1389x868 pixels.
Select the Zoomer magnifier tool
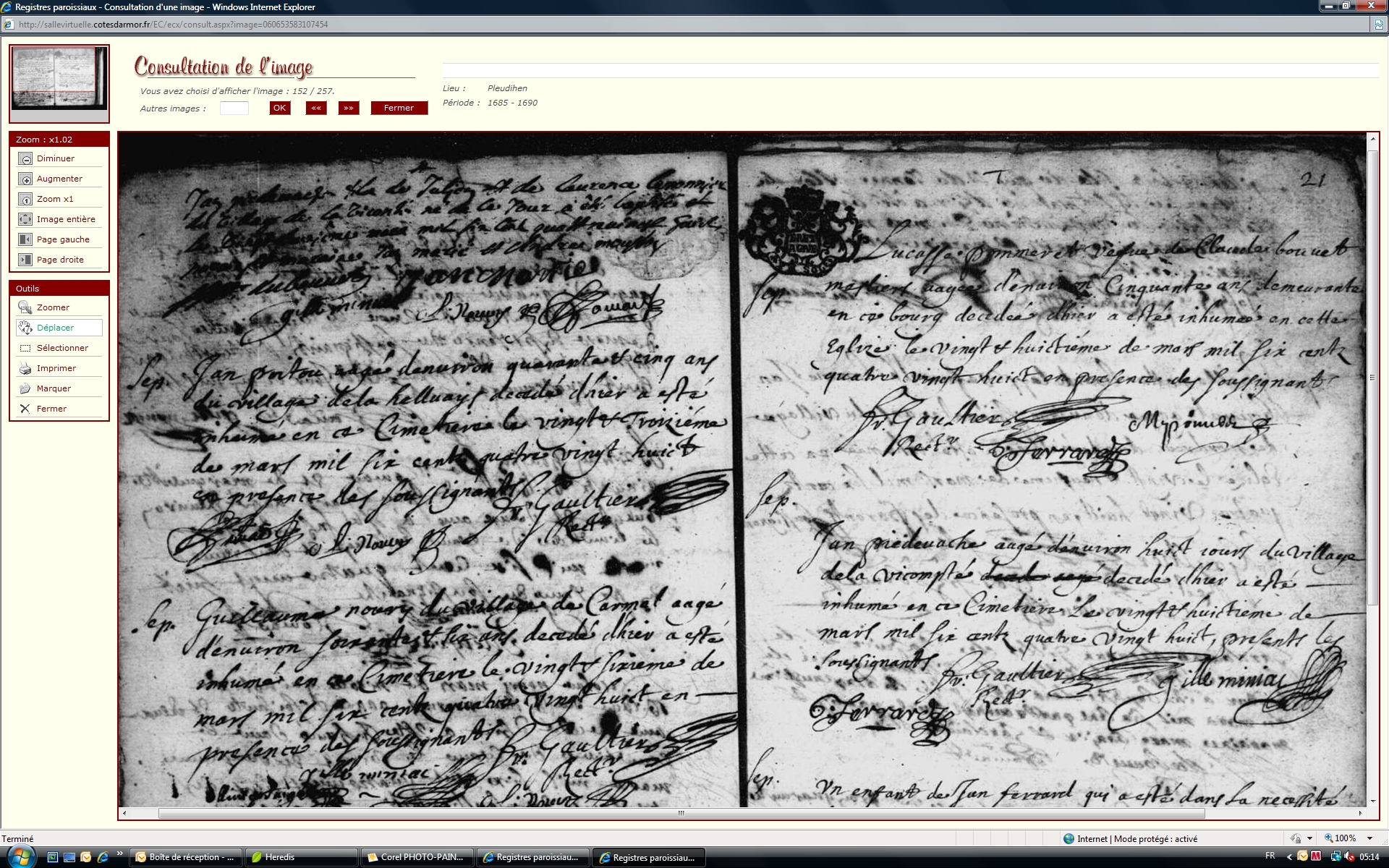(x=25, y=307)
